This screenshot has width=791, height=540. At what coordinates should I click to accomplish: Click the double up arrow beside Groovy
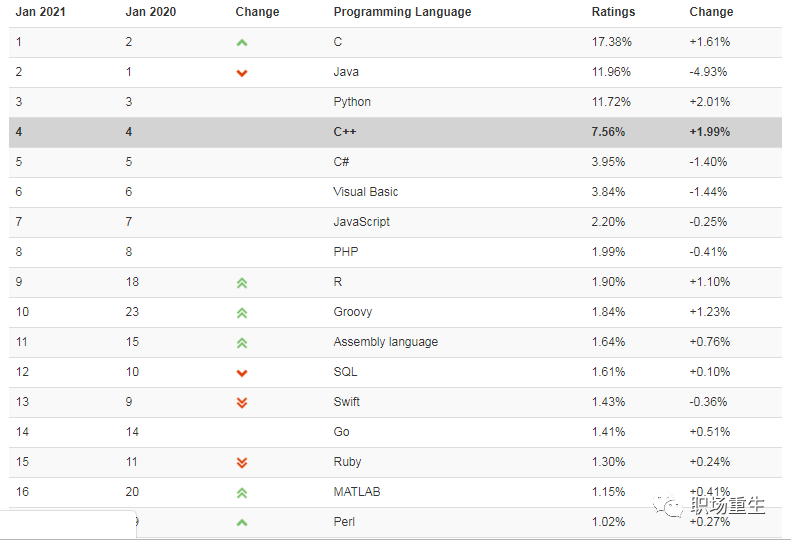[242, 313]
